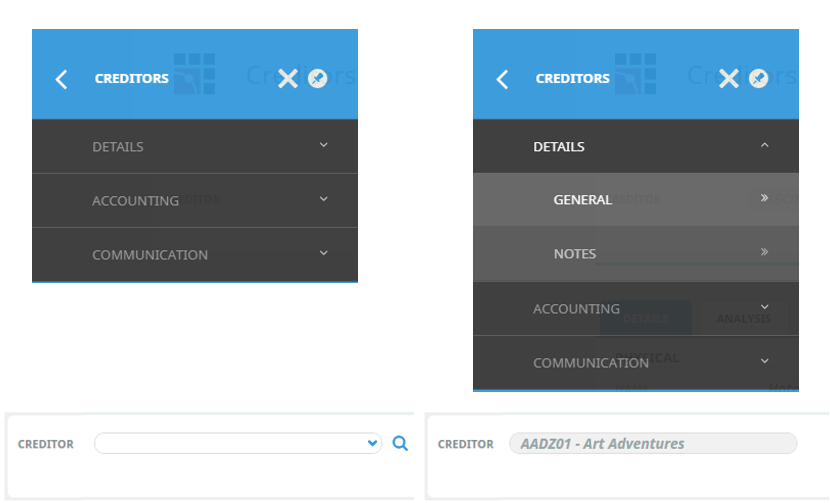Screen dimensions: 830x503
Task: Open the Notes submenu item
Action: click(575, 254)
